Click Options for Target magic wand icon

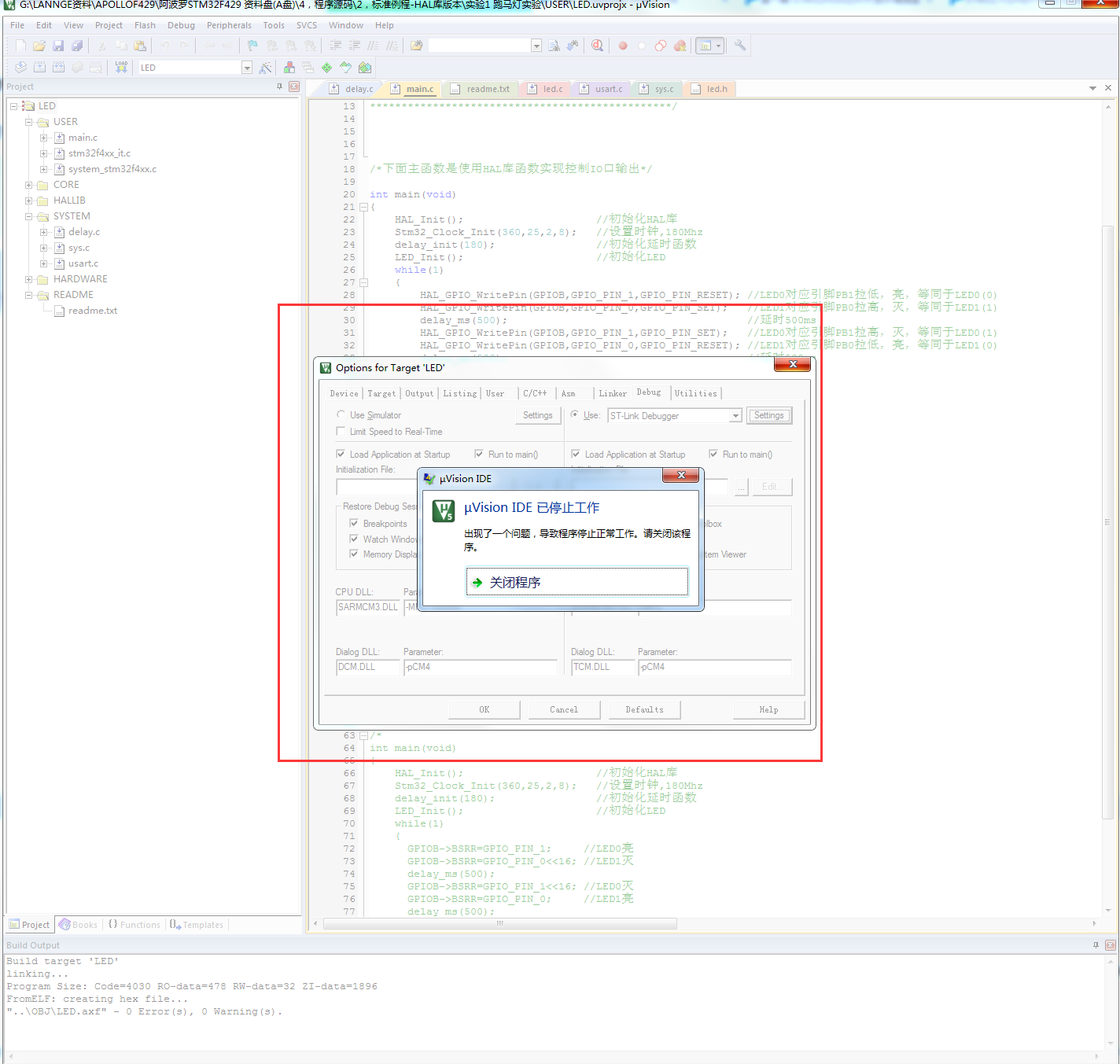pos(266,68)
